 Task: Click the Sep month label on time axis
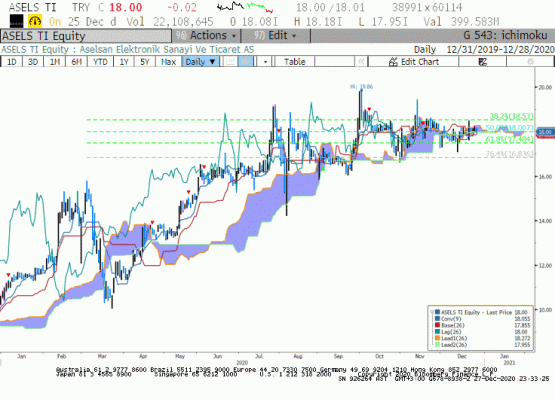338,356
